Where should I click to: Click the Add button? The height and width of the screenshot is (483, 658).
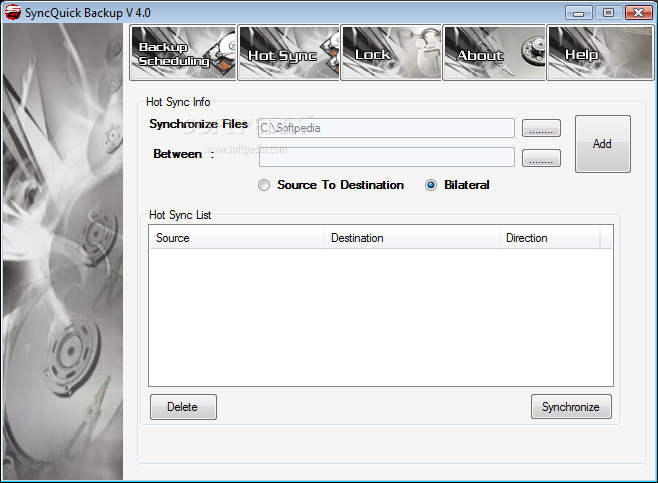click(603, 144)
